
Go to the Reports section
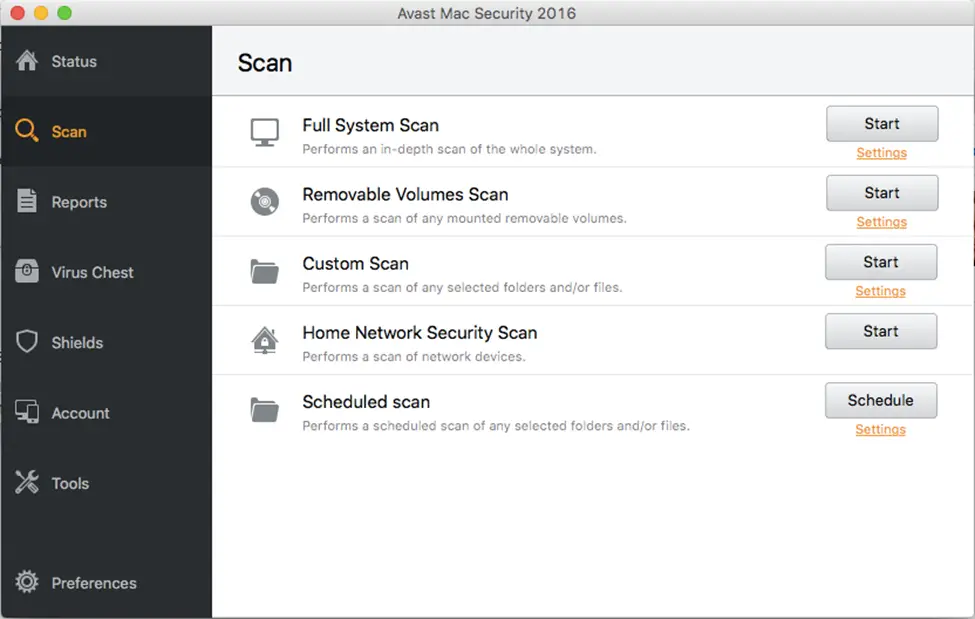tap(106, 202)
